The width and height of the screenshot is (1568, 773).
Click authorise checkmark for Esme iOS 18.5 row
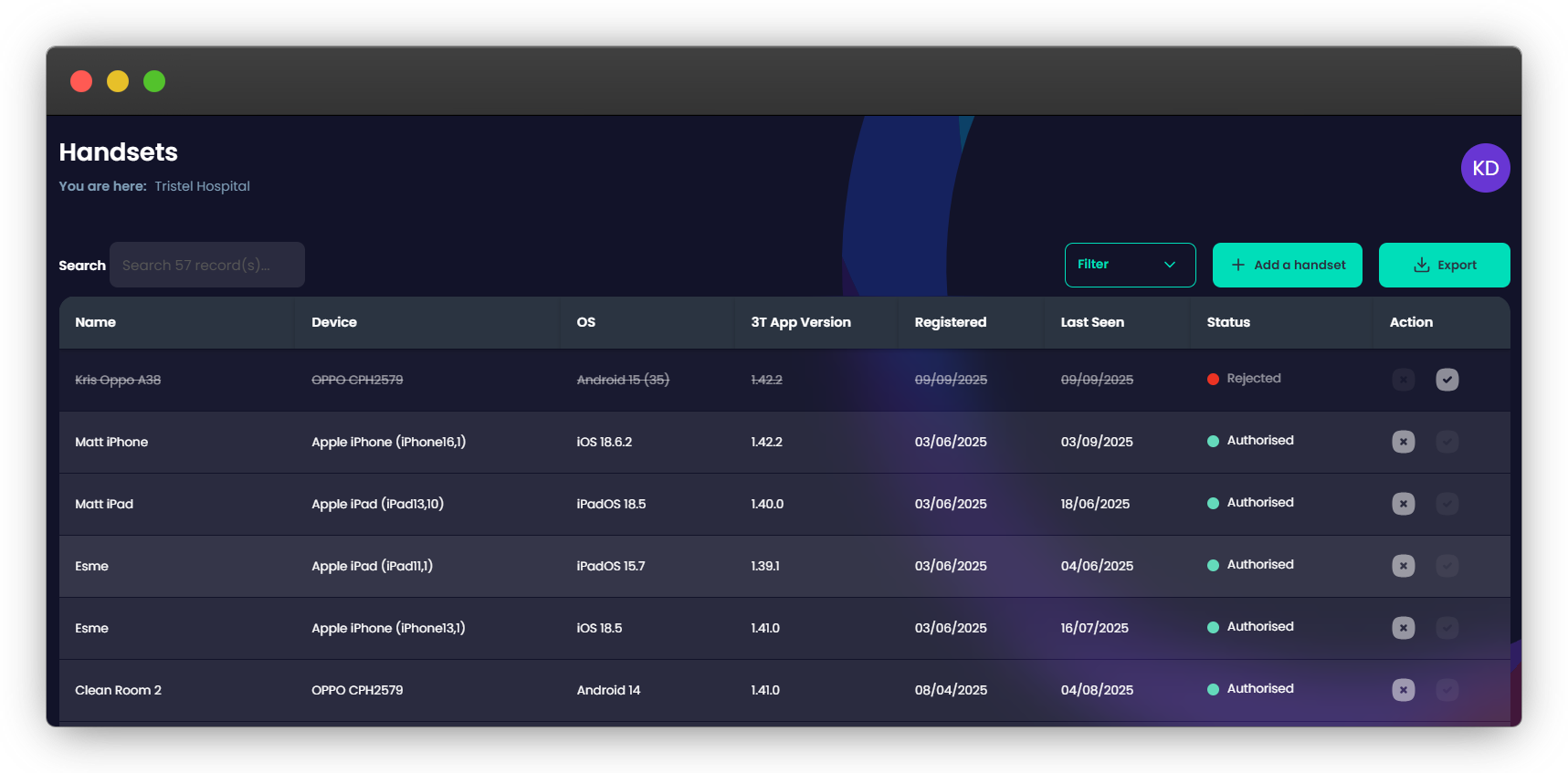point(1447,628)
